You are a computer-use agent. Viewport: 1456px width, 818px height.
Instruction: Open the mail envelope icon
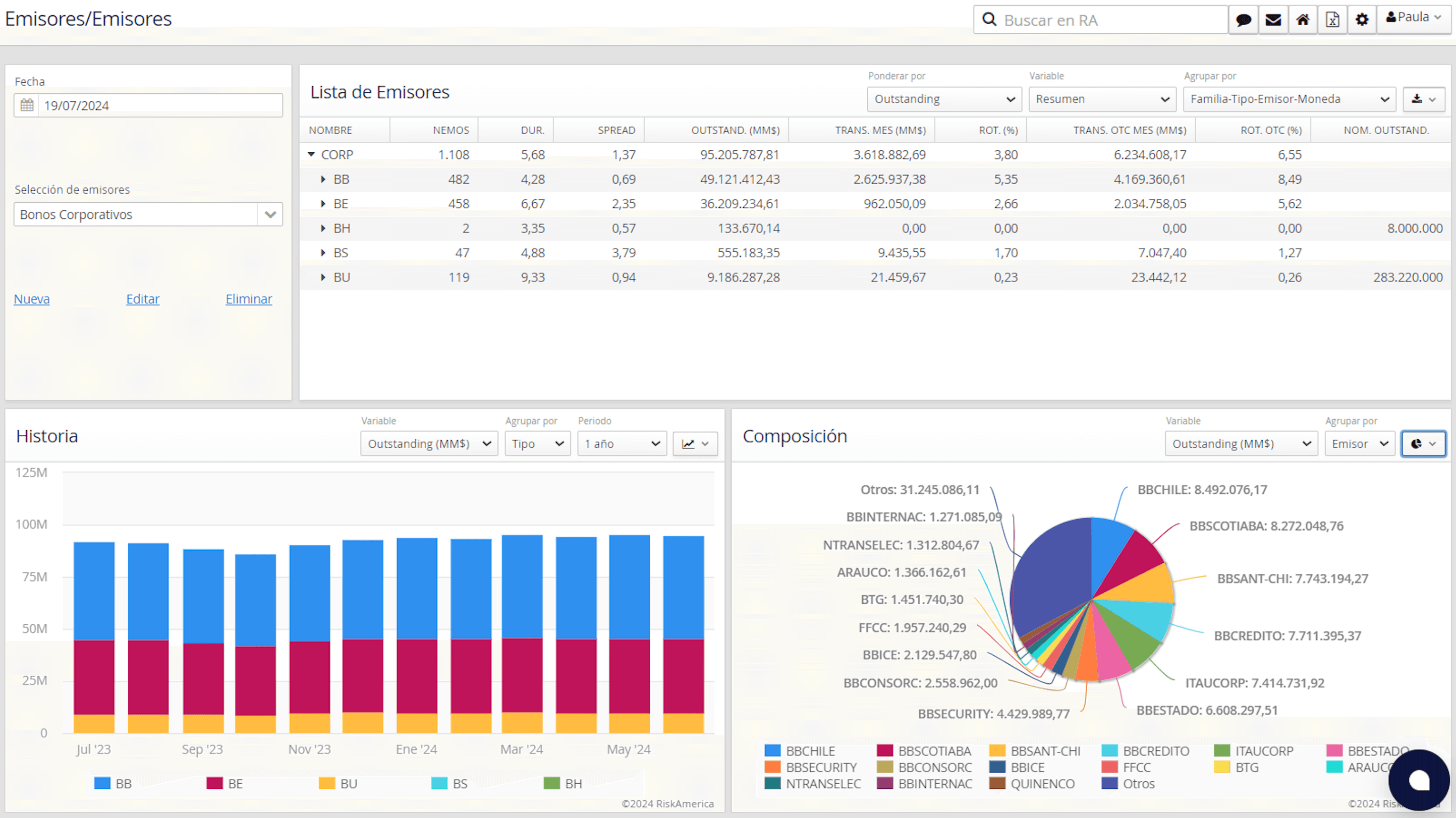tap(1273, 20)
